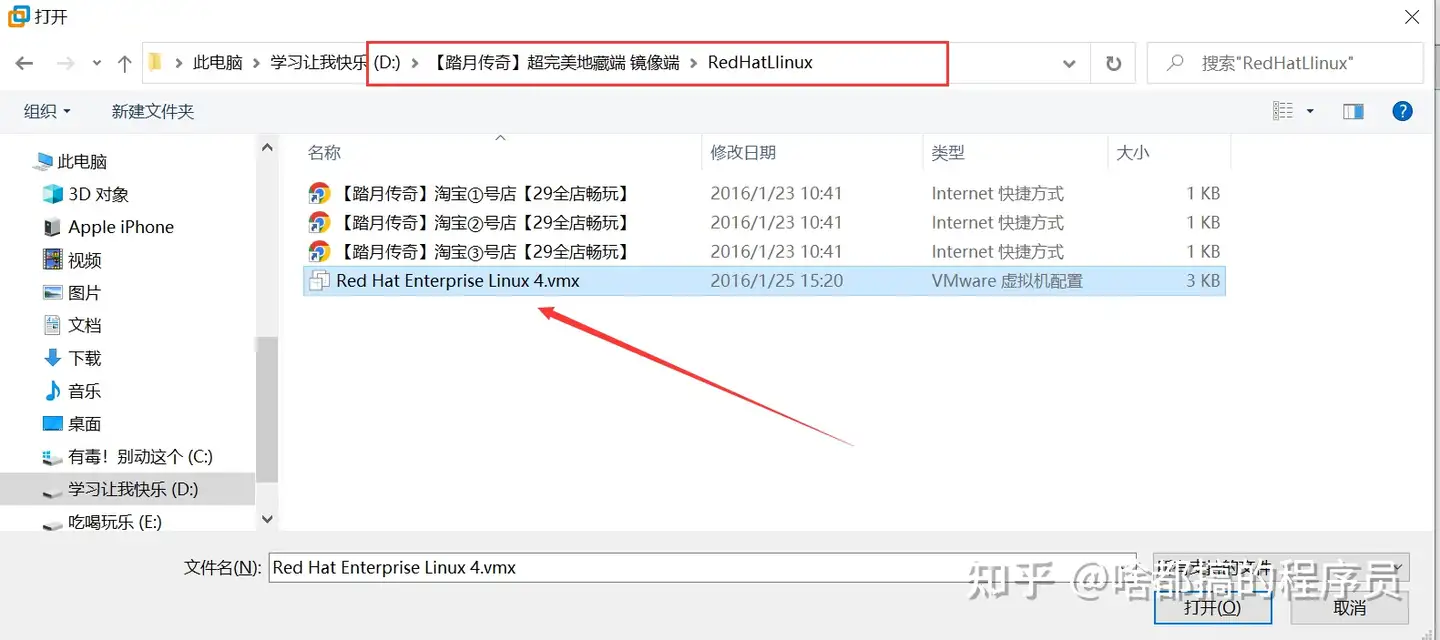Image resolution: width=1440 pixels, height=640 pixels.
Task: Click the 打开(O) button
Action: click(x=1212, y=607)
